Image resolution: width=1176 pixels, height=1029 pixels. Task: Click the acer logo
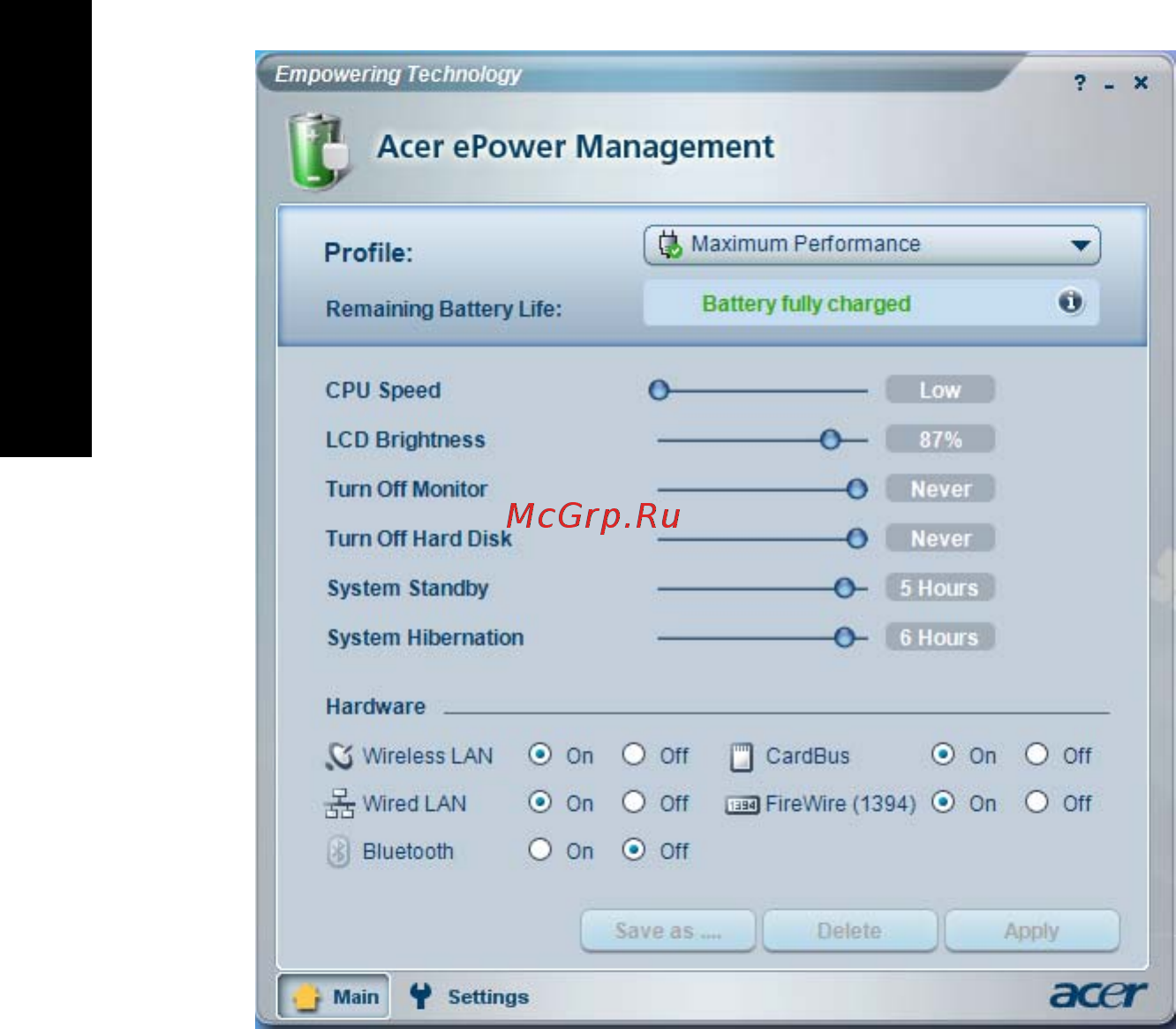pos(1097,995)
